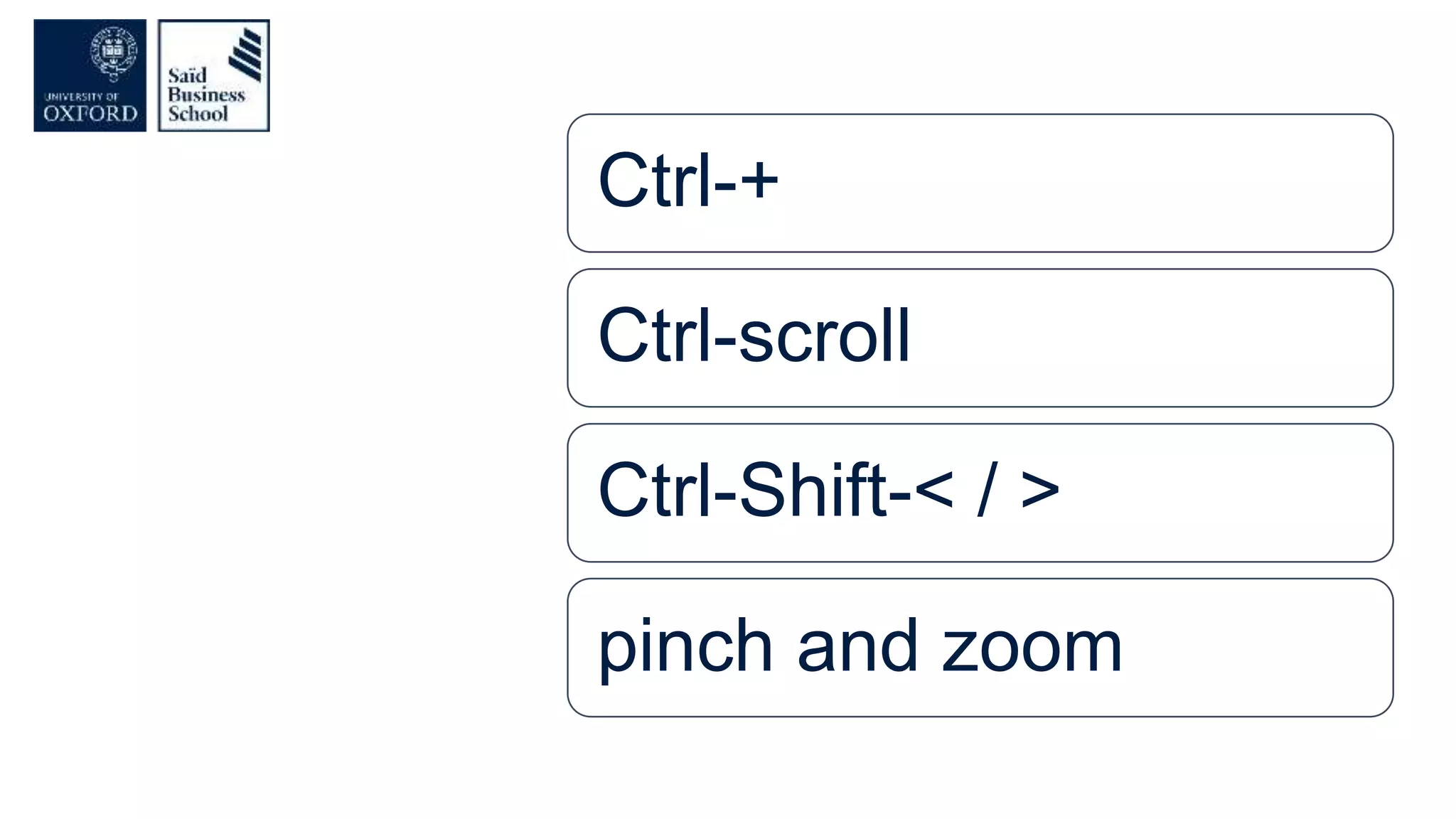
Task: Click the Saïd Business School logo
Action: (213, 75)
